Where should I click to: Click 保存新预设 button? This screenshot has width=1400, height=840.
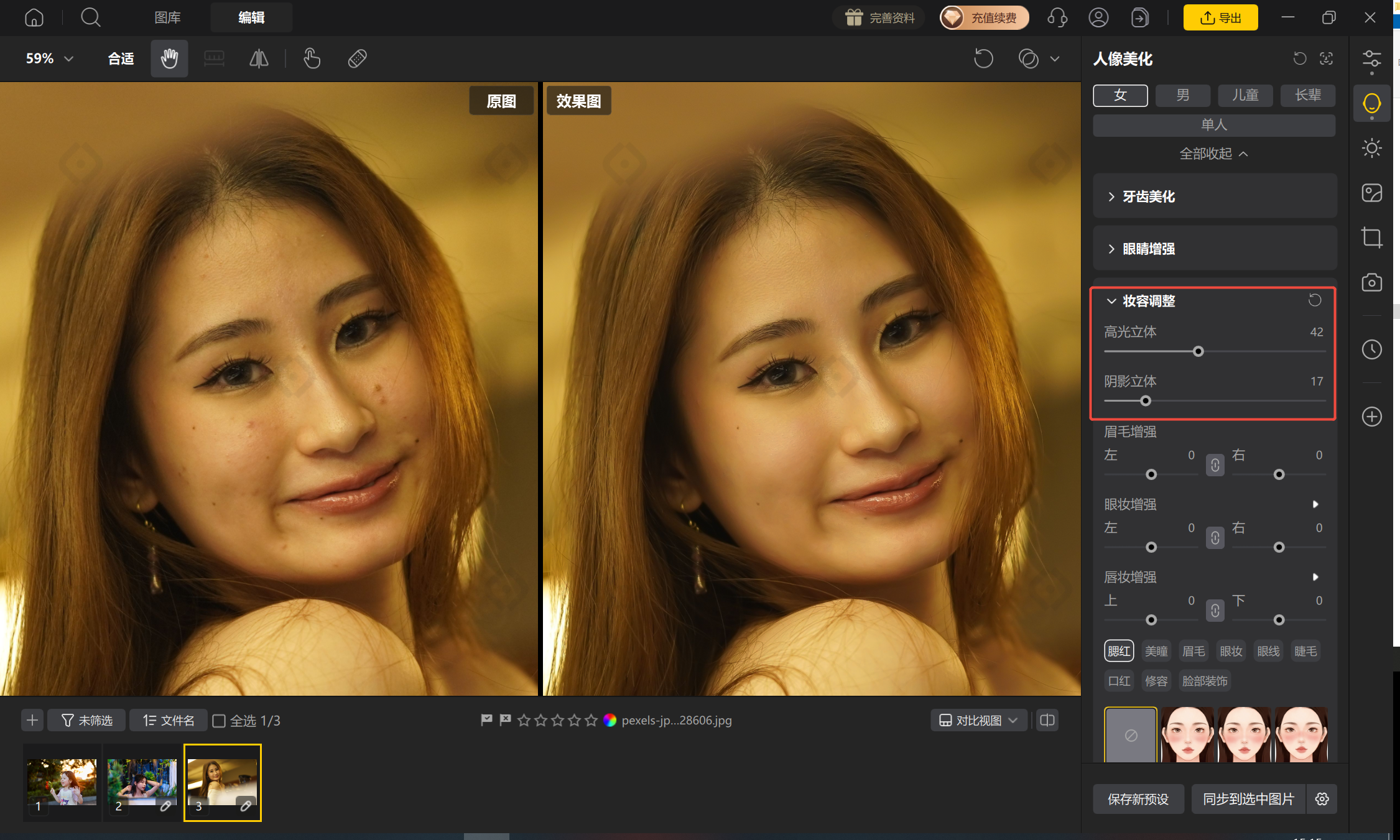1138,799
